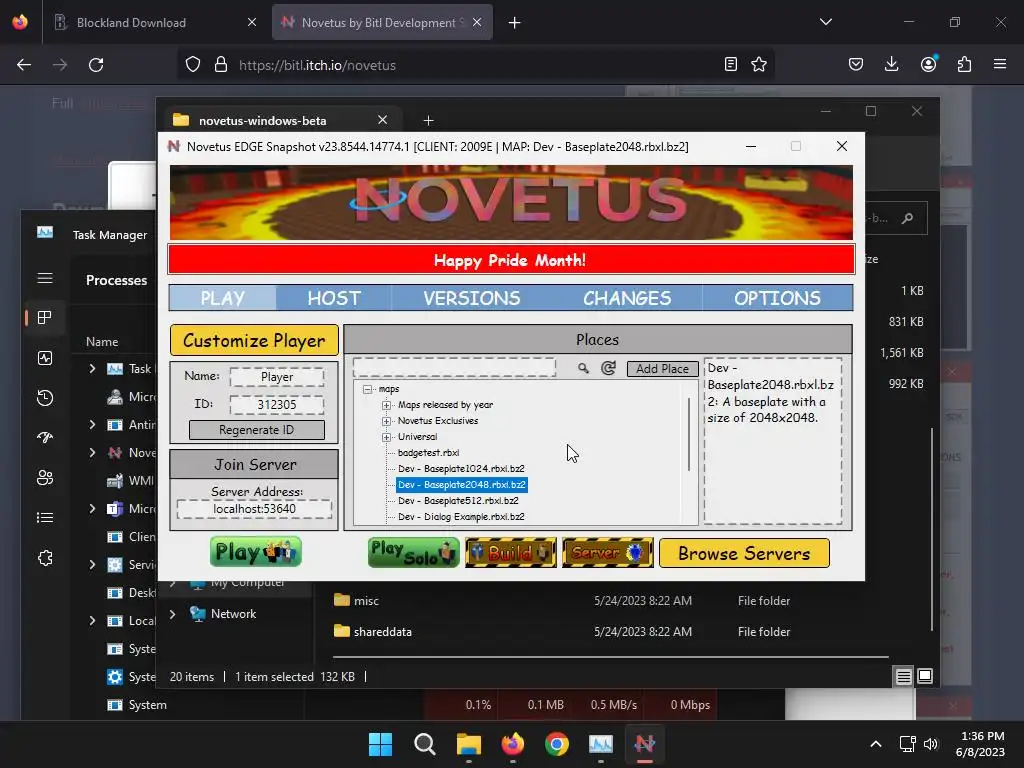Open File Explorer from taskbar
This screenshot has width=1024, height=768.
pyautogui.click(x=468, y=744)
